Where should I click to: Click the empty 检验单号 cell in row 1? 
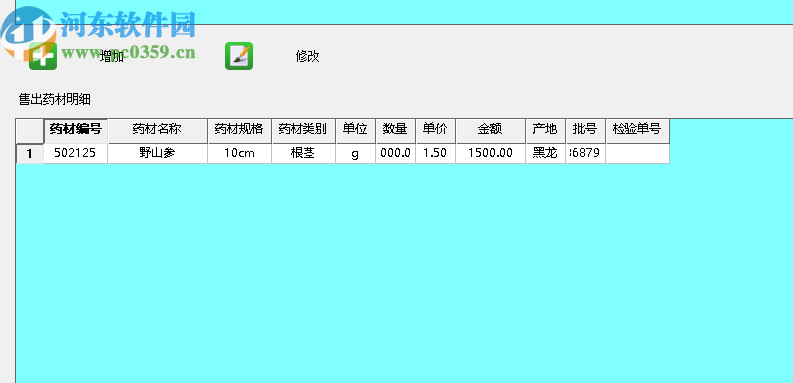click(637, 154)
